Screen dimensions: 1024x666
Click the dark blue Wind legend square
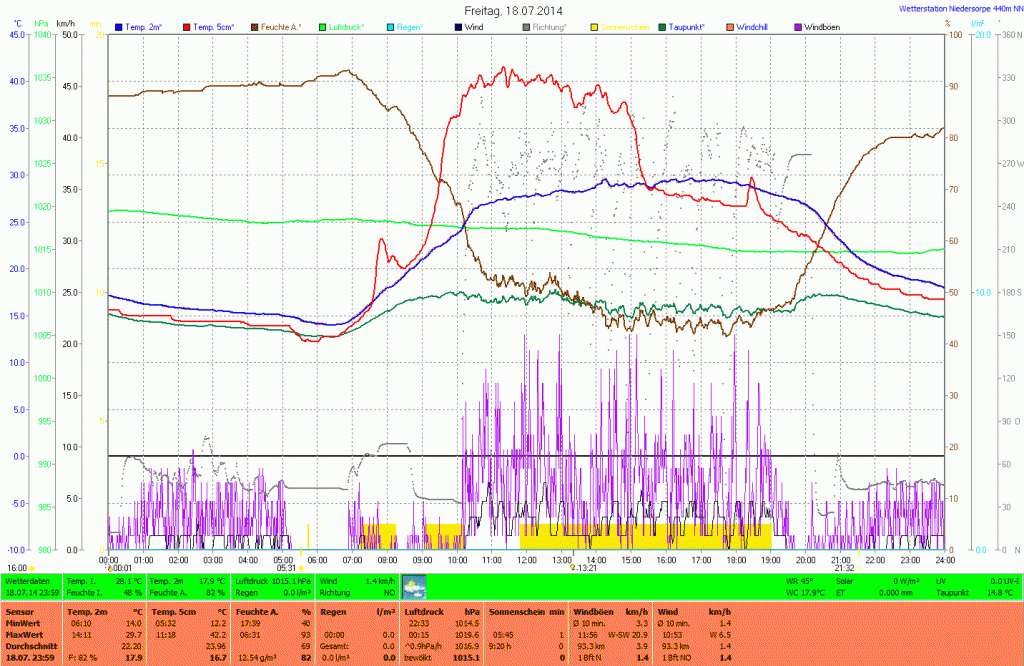tap(458, 27)
